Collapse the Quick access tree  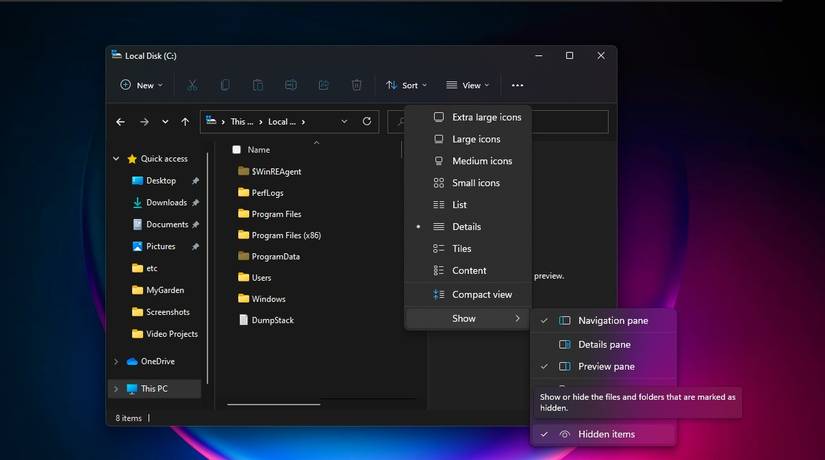[x=116, y=158]
